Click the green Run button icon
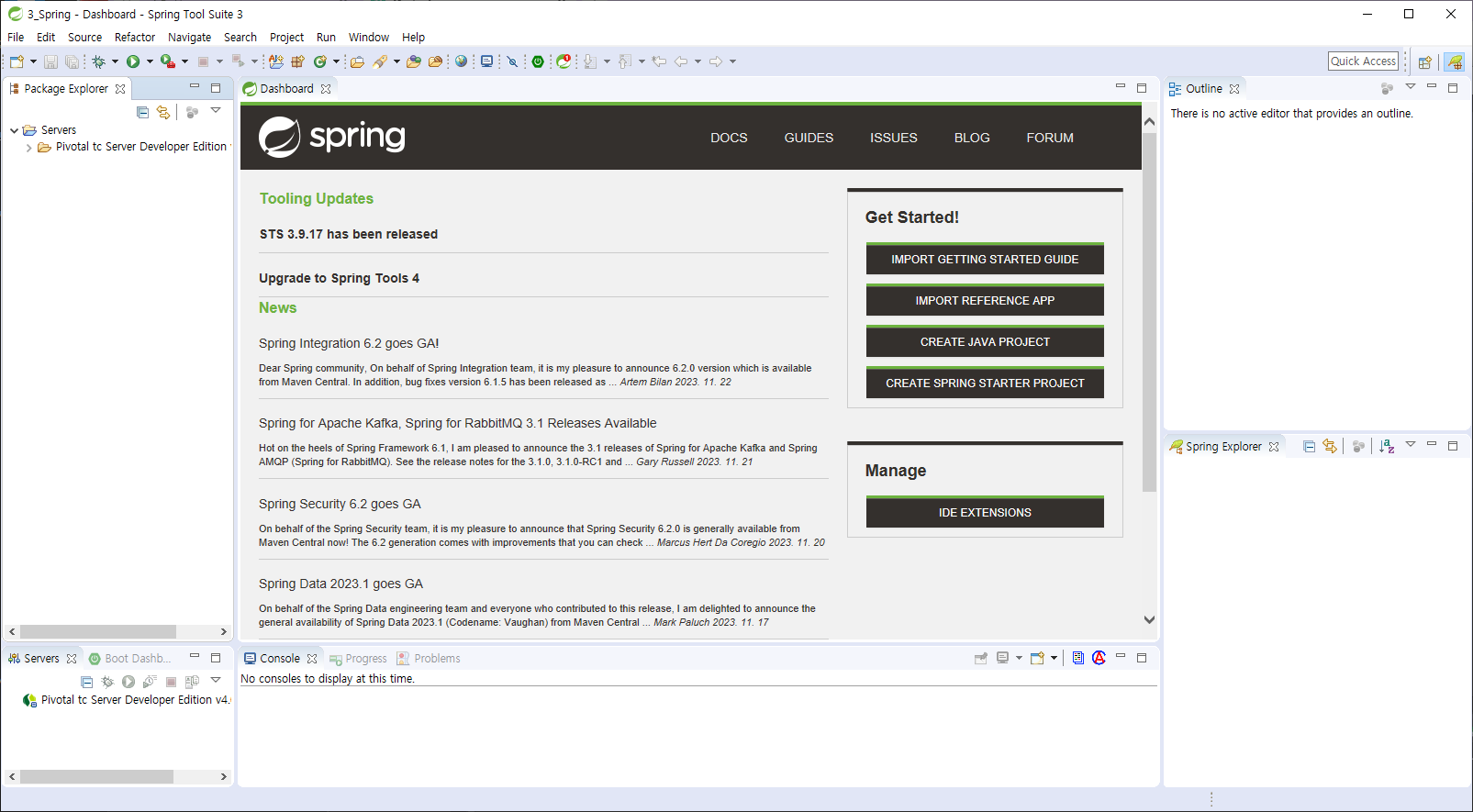The height and width of the screenshot is (812, 1473). 133,61
